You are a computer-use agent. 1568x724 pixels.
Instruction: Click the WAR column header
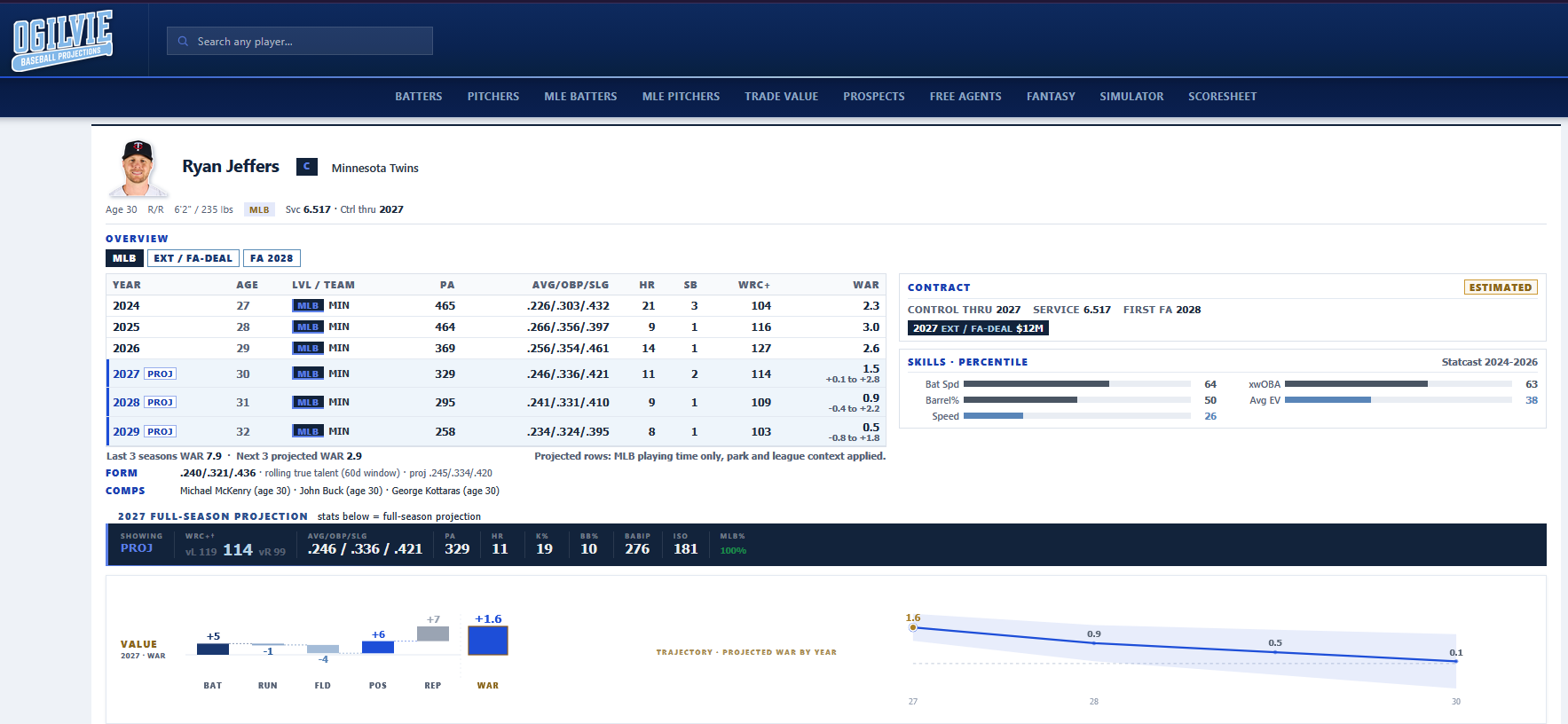tap(866, 285)
